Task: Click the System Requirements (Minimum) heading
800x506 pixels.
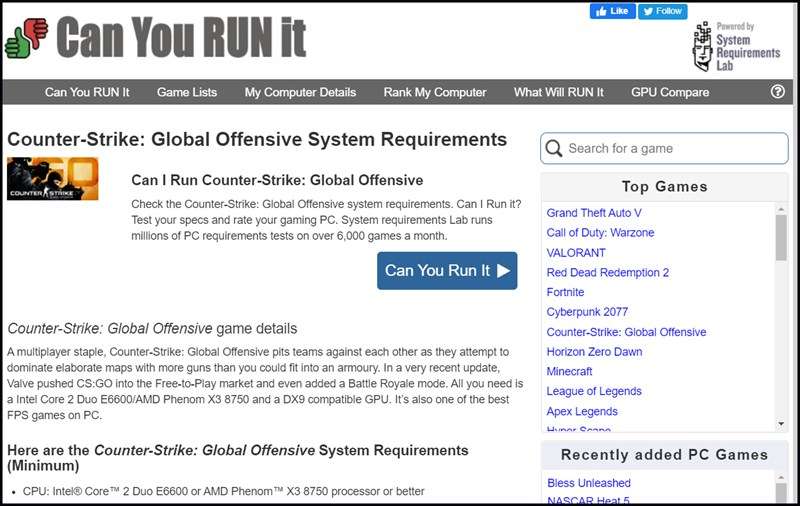Action: click(238, 458)
